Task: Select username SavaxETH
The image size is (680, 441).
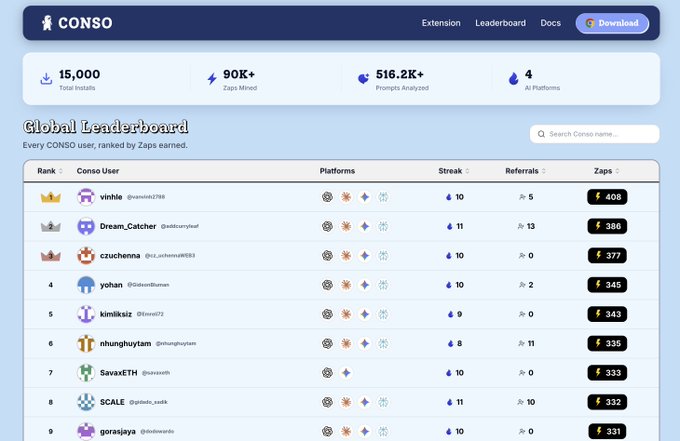Action: coord(118,373)
